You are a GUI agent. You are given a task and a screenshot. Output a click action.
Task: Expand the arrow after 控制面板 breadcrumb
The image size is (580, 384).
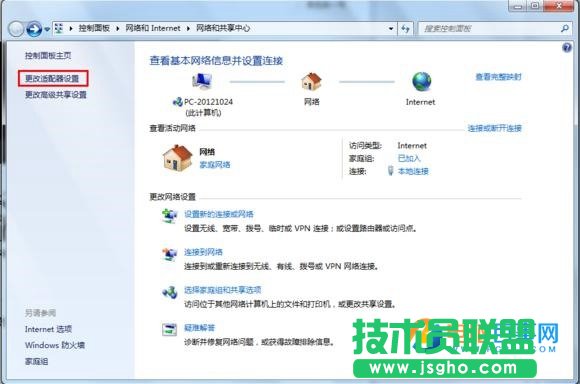click(118, 28)
